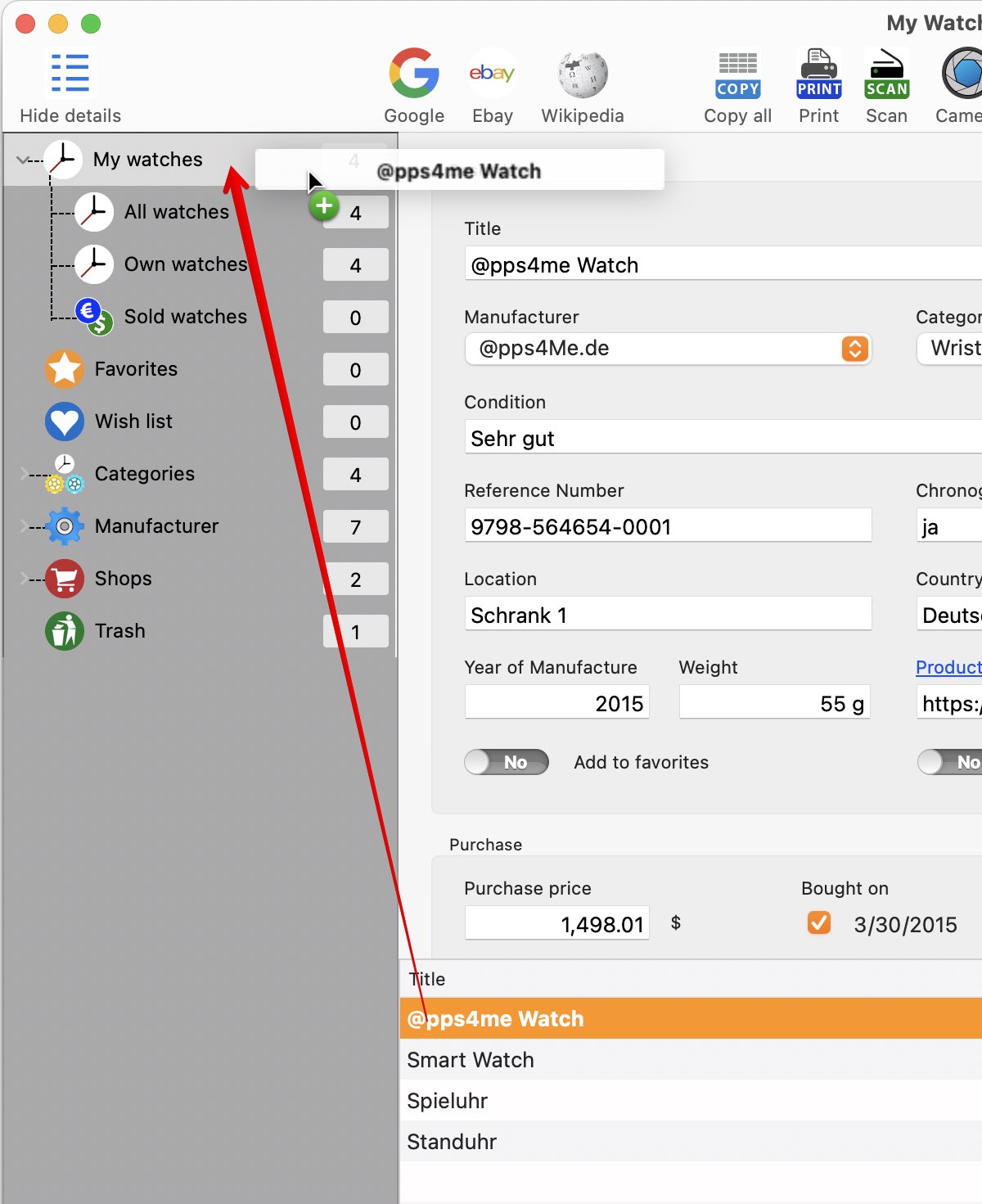
Task: Click the Trash count badge 1
Action: pyautogui.click(x=355, y=632)
